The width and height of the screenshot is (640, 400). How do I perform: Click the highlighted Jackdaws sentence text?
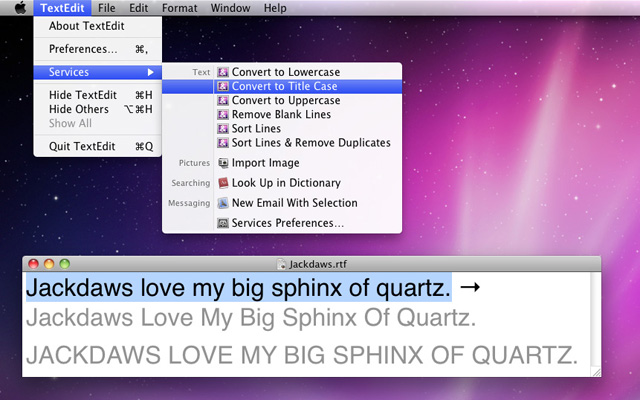238,289
